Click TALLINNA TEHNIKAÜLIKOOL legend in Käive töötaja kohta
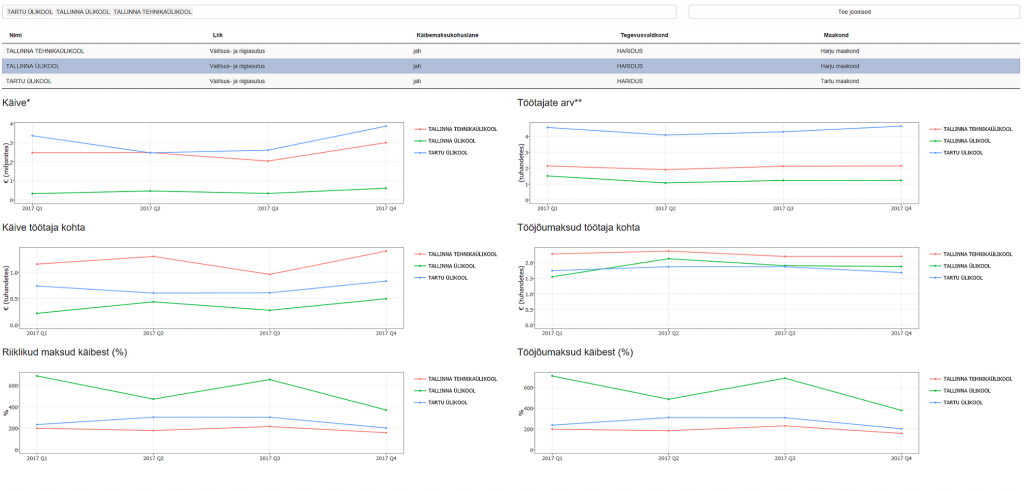1024x492 pixels. tap(455, 254)
